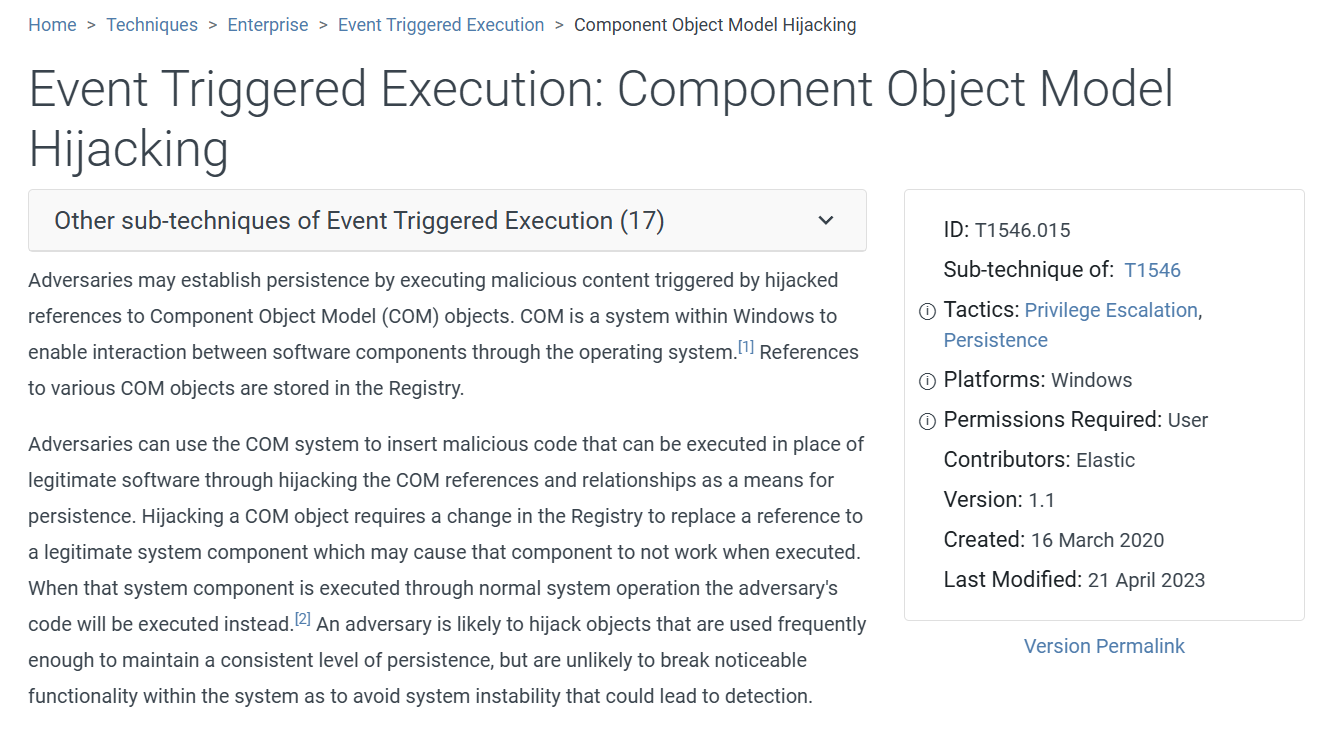Navigate to Enterprise breadcrumb
Viewport: 1322px width, 730px height.
(268, 25)
